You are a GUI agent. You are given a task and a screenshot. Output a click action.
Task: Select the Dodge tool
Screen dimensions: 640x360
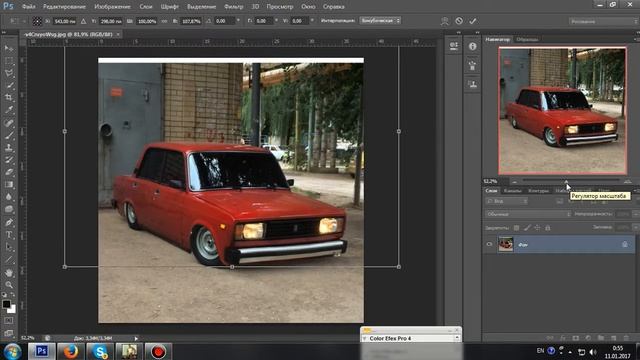coord(9,209)
